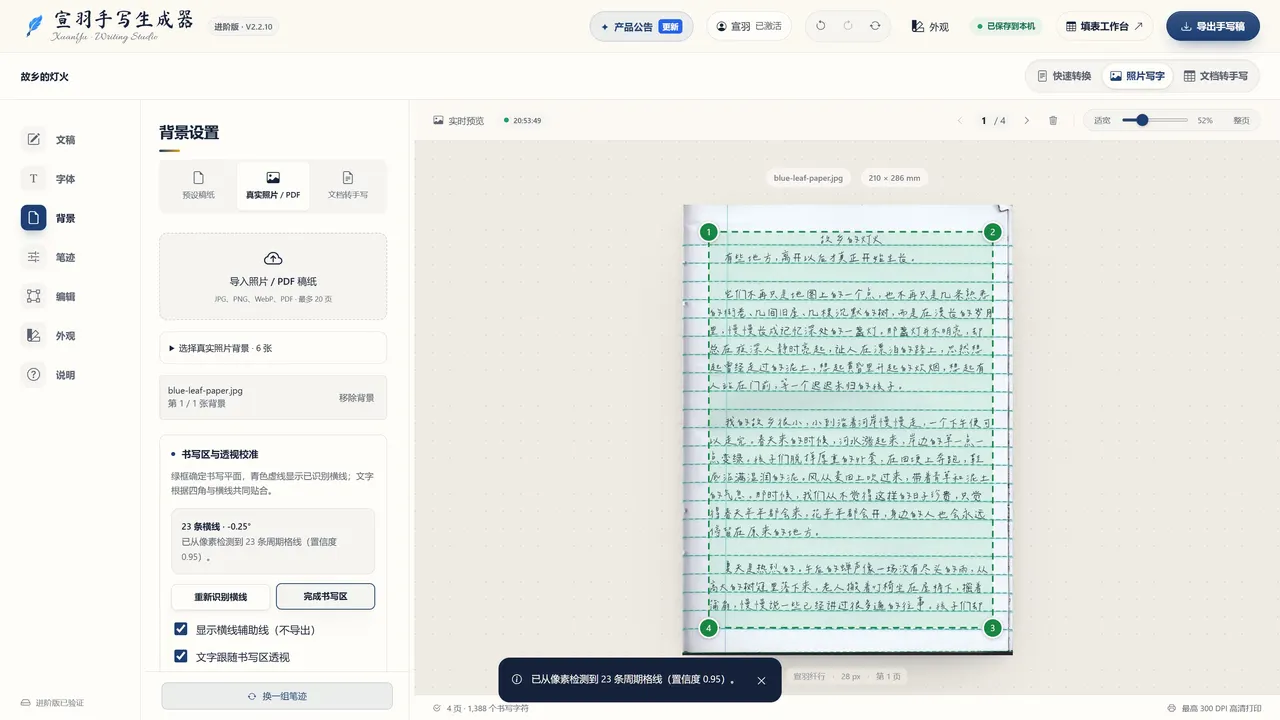Switch to the 文档转手写 background tab
Image resolution: width=1280 pixels, height=720 pixels.
point(348,185)
